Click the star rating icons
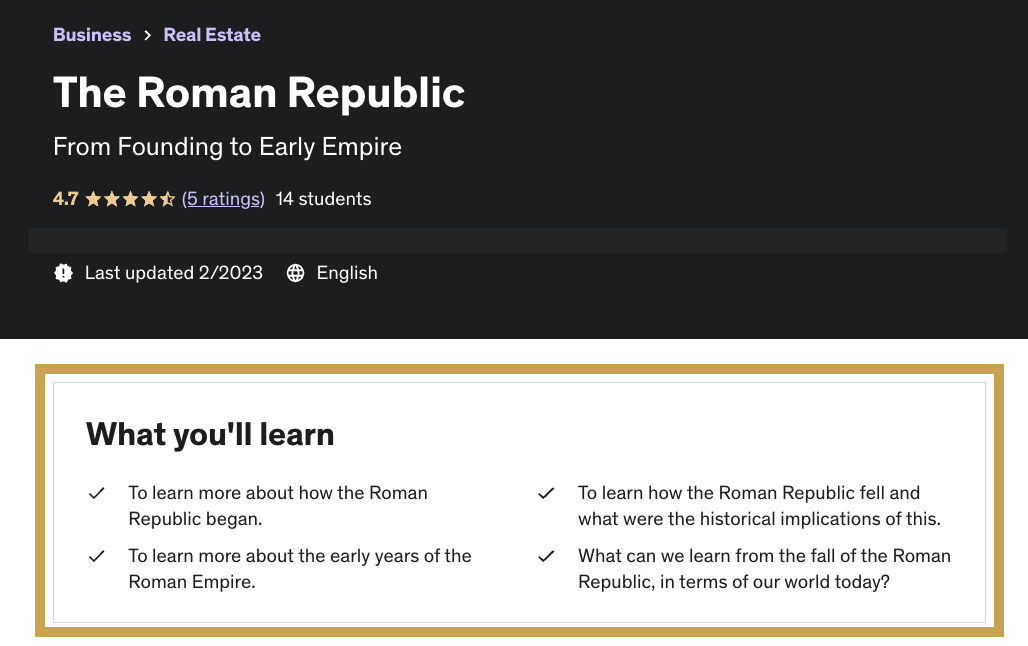Image resolution: width=1028 pixels, height=646 pixels. [130, 199]
